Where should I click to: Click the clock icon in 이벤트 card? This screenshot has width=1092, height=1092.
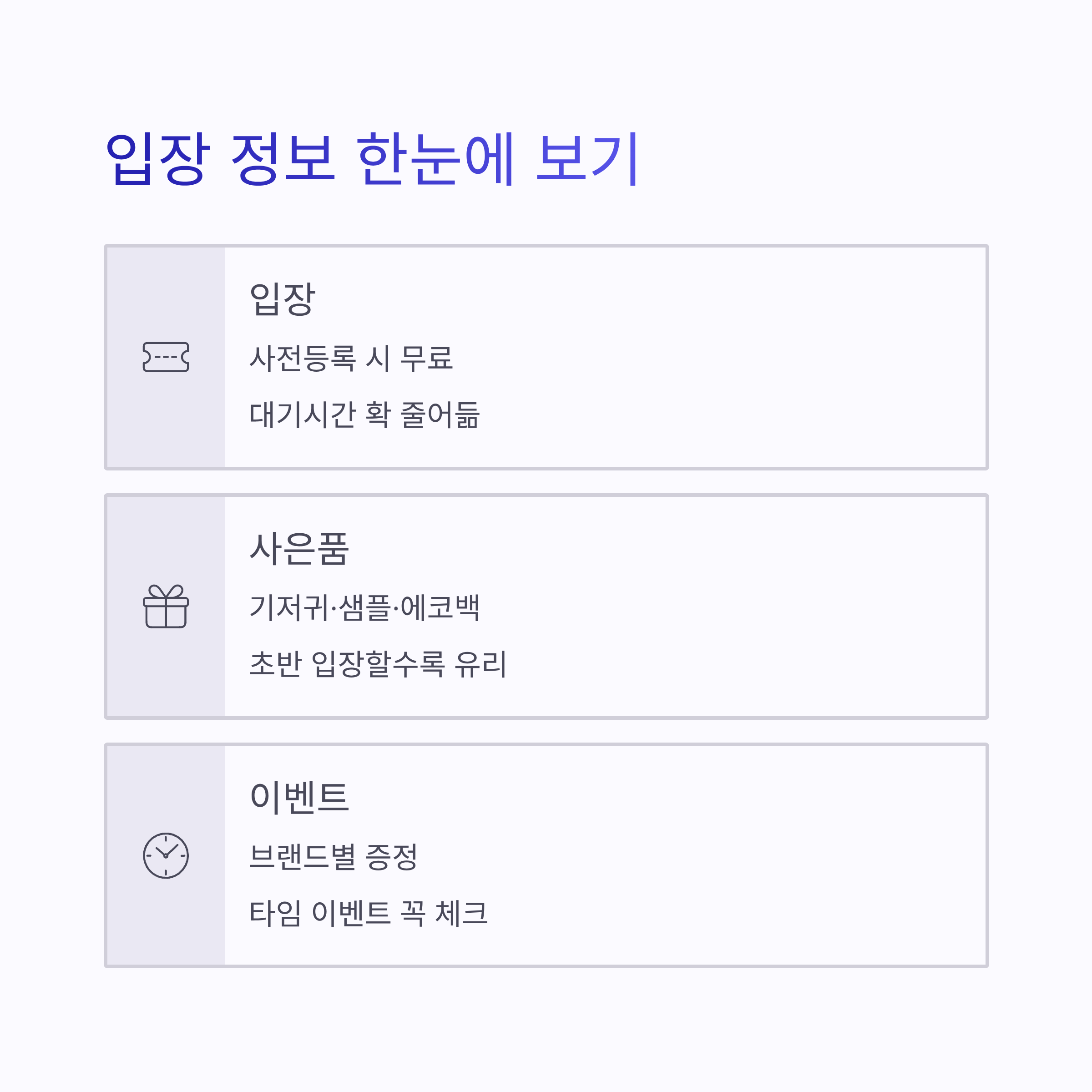[166, 855]
